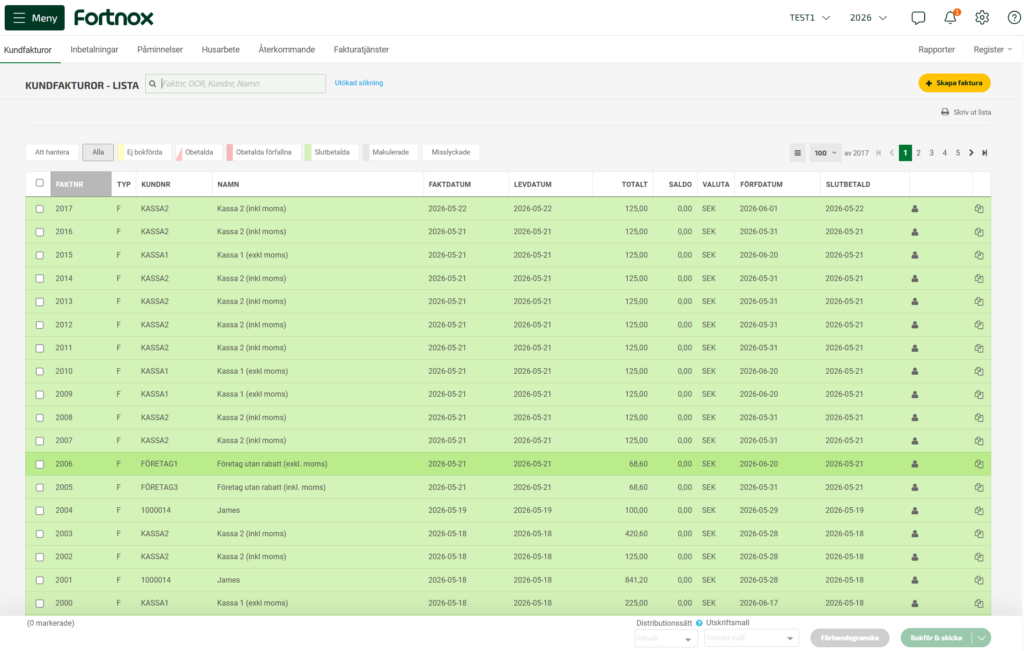Image resolution: width=1024 pixels, height=651 pixels.
Task: Open the column list settings icon
Action: (x=797, y=153)
